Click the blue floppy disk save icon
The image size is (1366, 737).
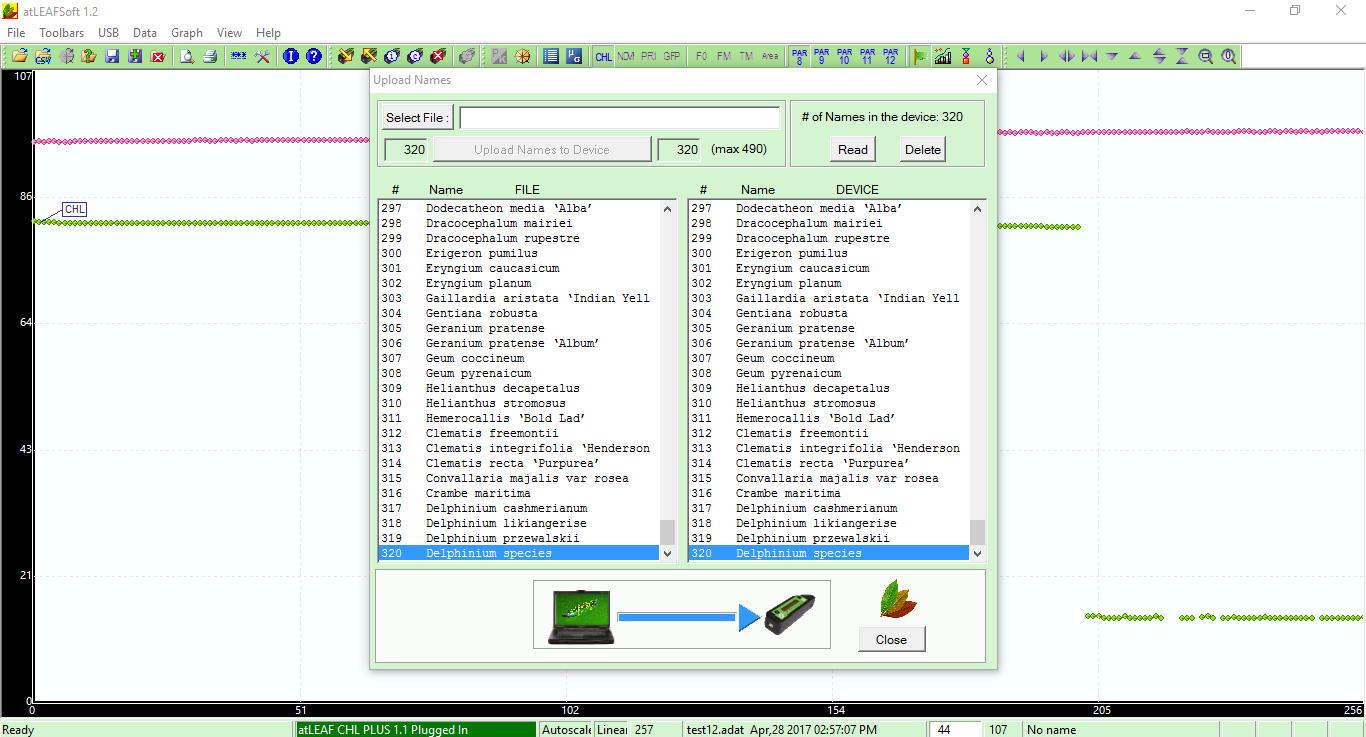pyautogui.click(x=112, y=57)
